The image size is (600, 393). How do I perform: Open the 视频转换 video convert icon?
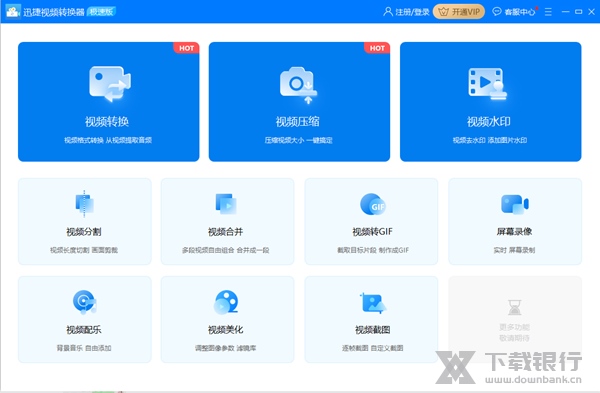(x=110, y=84)
